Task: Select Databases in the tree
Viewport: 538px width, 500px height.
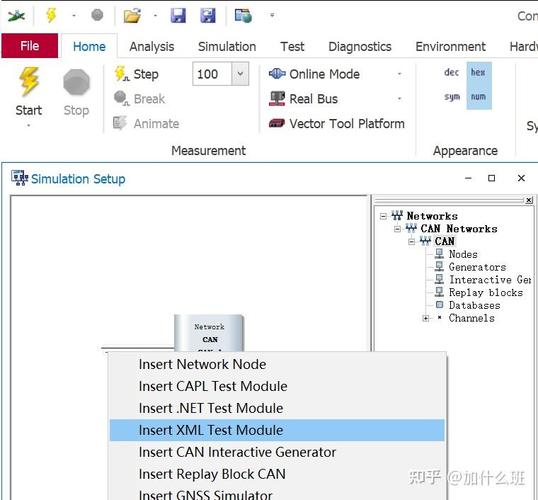Action: (474, 305)
